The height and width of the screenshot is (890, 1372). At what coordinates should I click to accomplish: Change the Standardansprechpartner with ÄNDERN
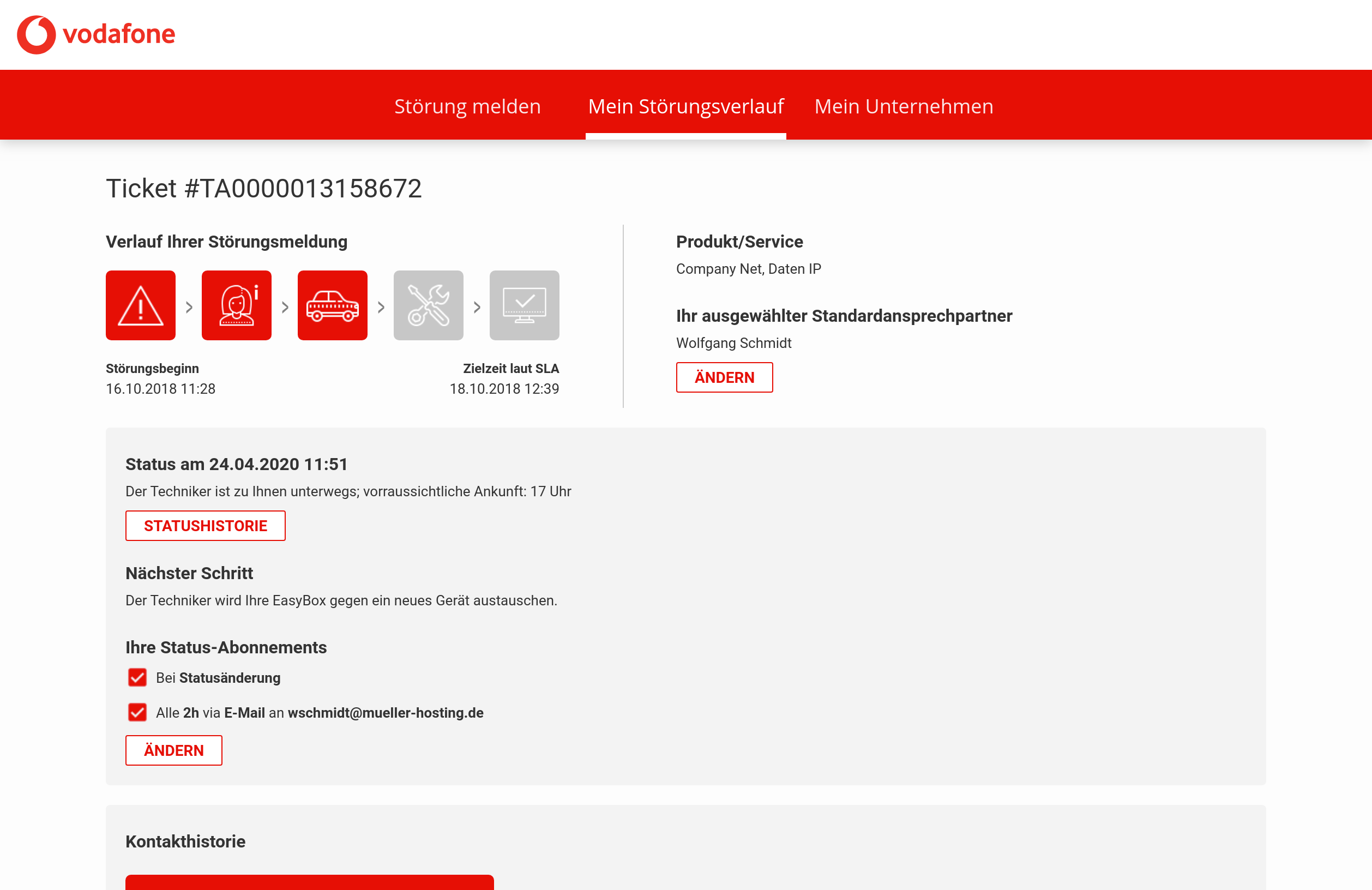725,377
